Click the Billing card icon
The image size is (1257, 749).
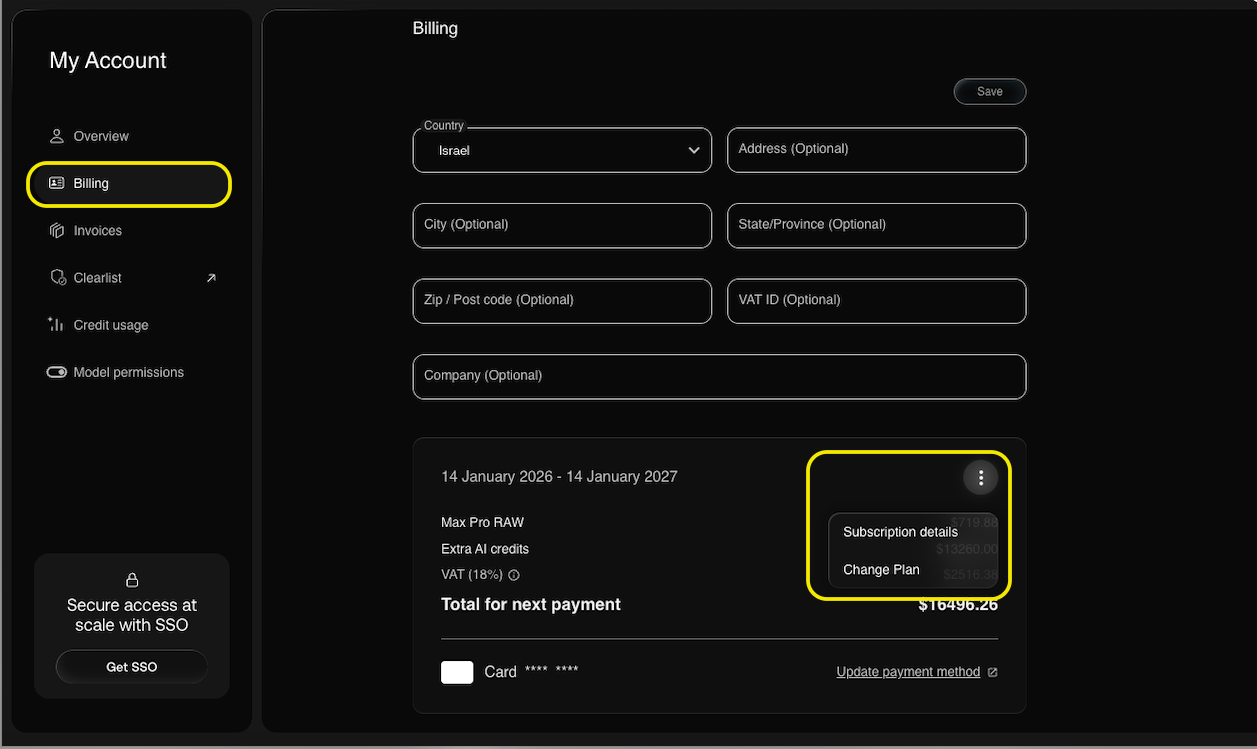(x=57, y=183)
